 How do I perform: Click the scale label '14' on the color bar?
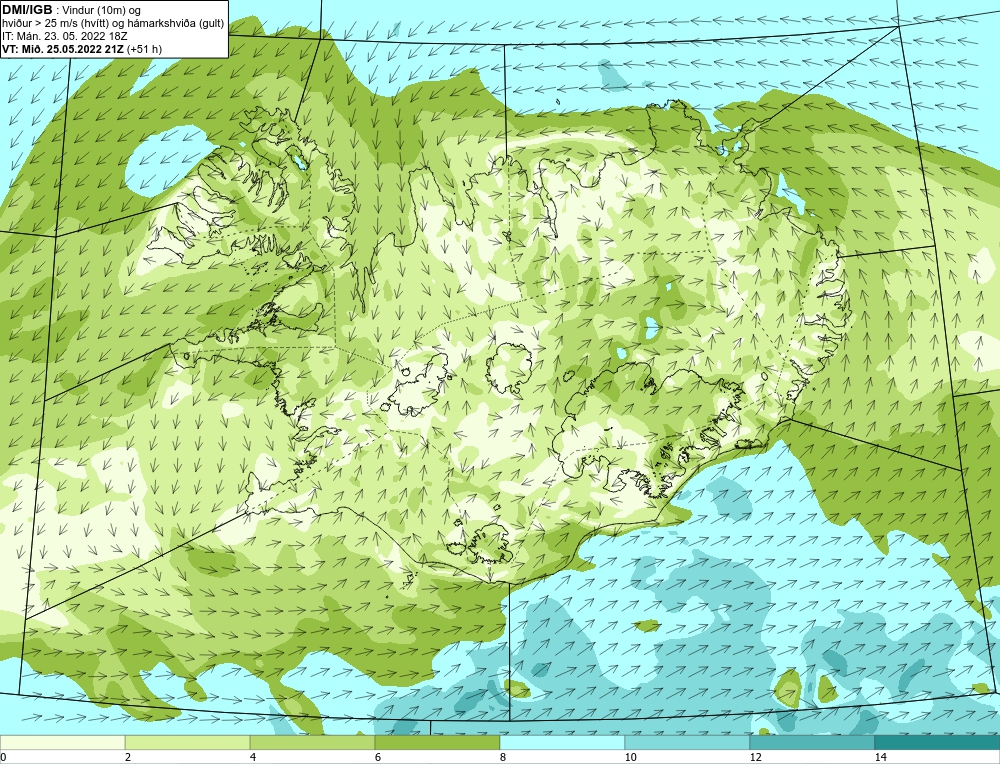[x=880, y=758]
